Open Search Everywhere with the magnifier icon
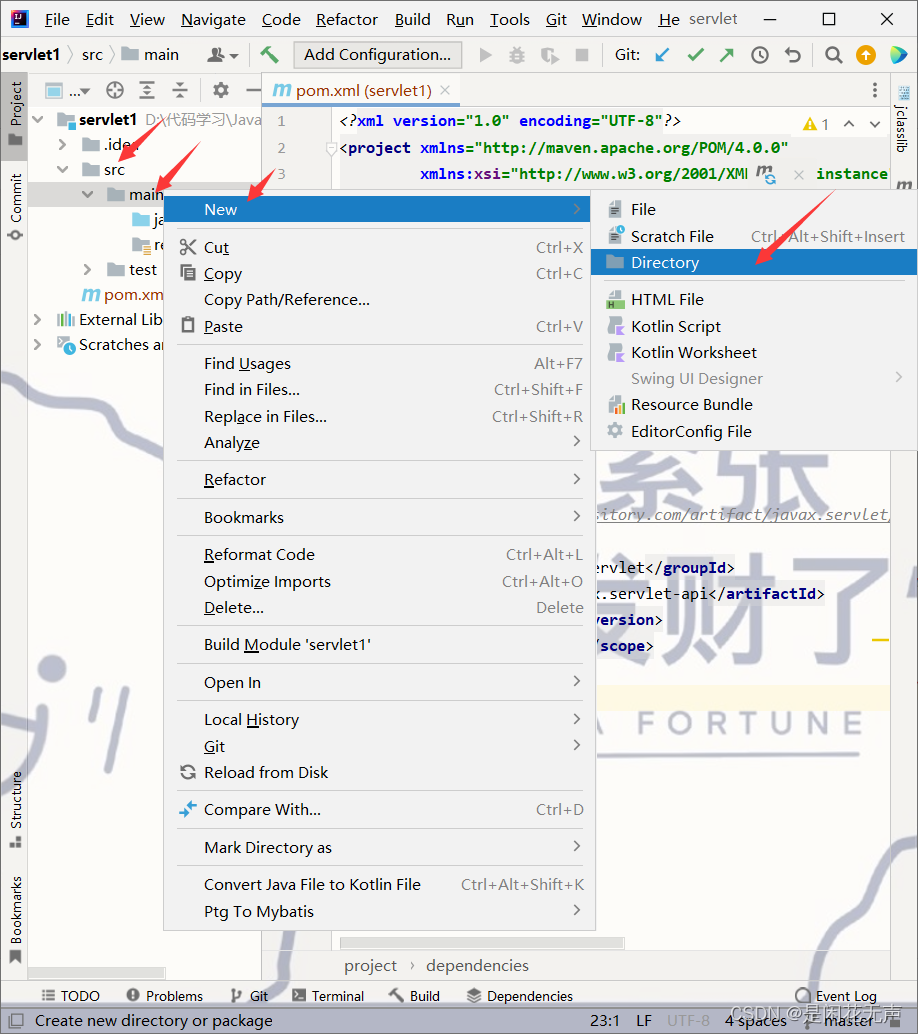Viewport: 918px width, 1034px height. 832,55
